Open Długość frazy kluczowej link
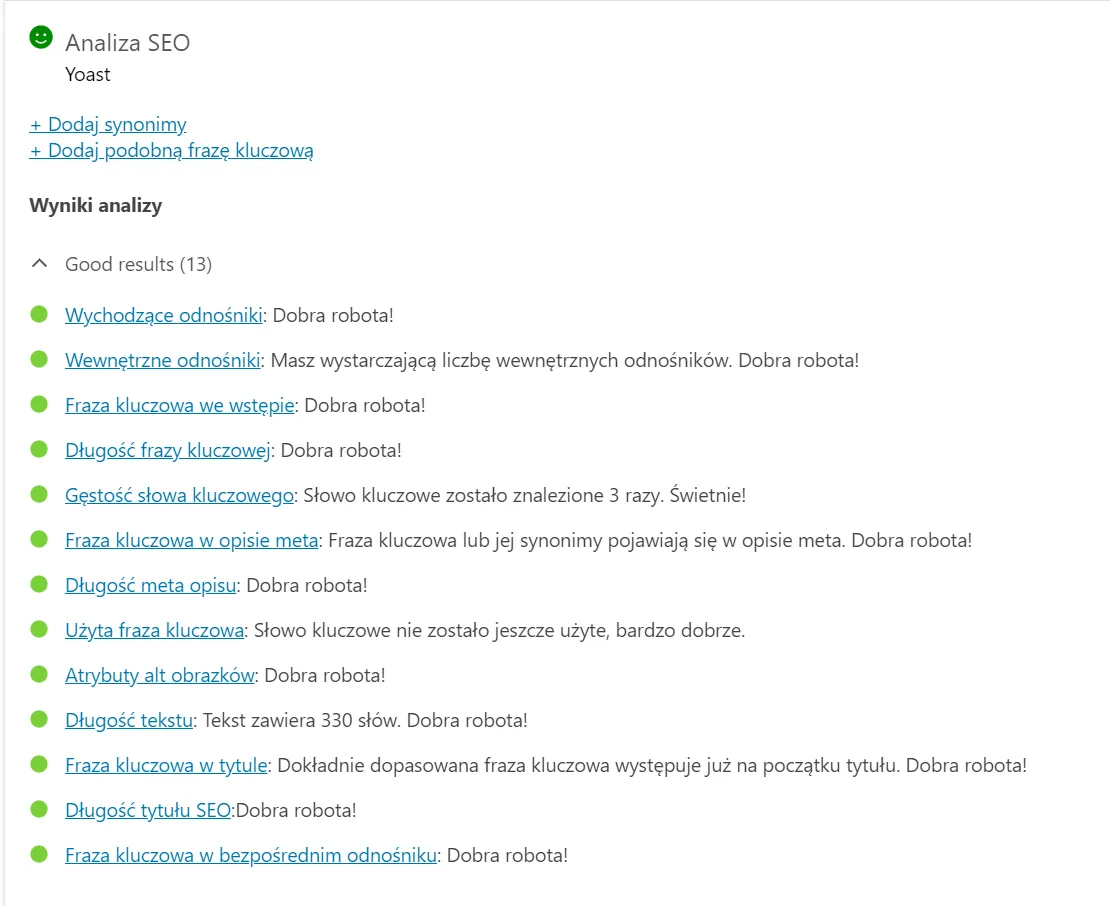The image size is (1110, 906). pos(168,450)
